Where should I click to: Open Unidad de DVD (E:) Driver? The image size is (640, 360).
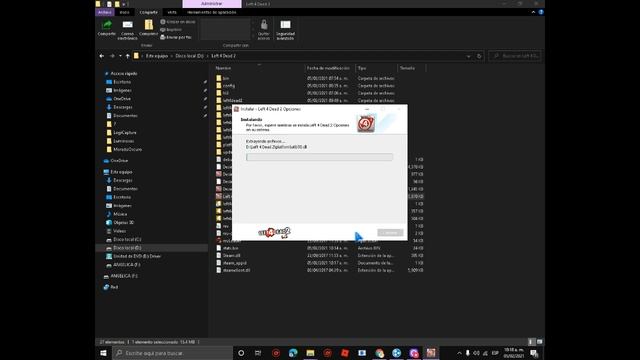pos(137,256)
